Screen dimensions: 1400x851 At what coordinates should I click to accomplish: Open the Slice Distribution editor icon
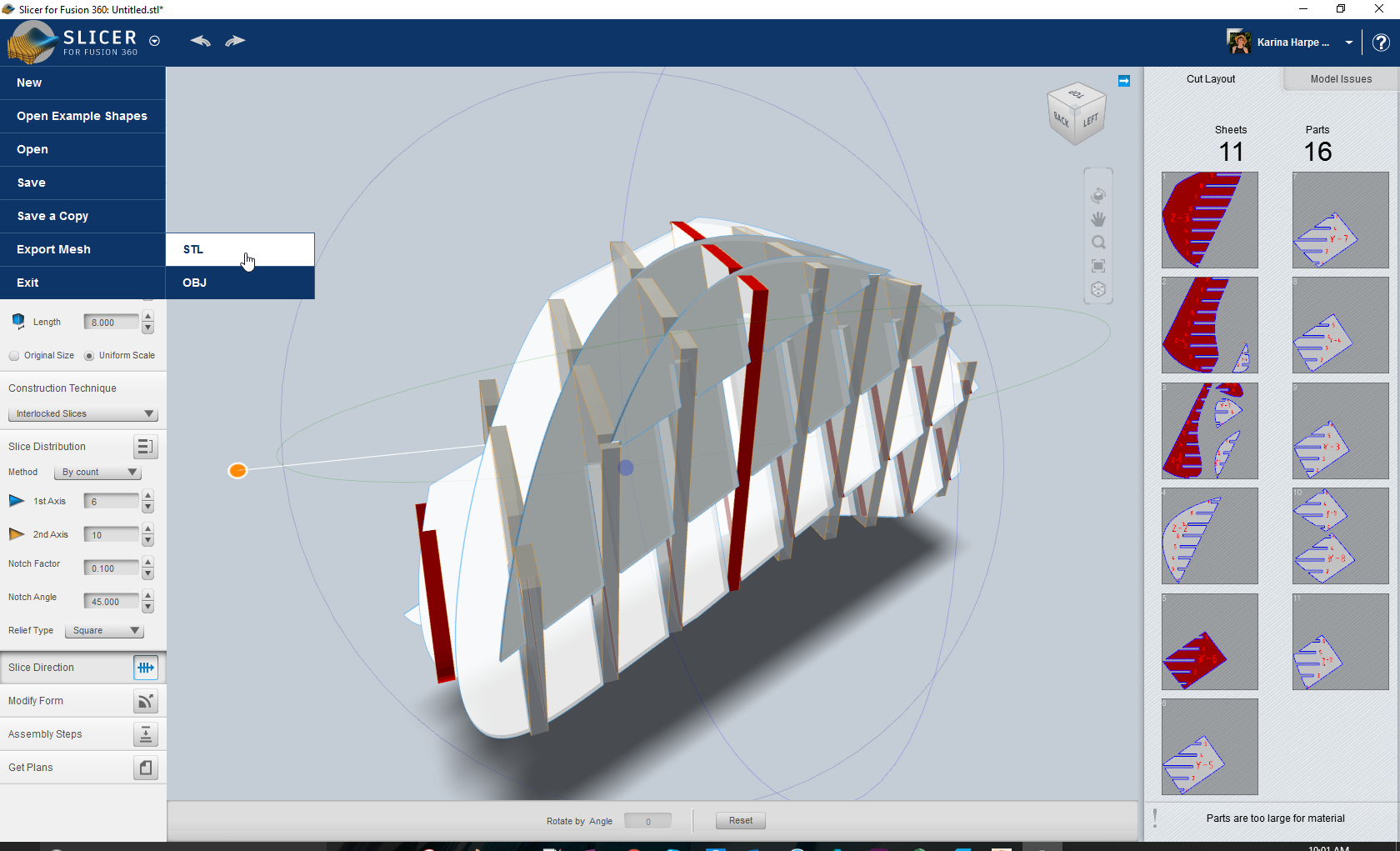[x=145, y=447]
